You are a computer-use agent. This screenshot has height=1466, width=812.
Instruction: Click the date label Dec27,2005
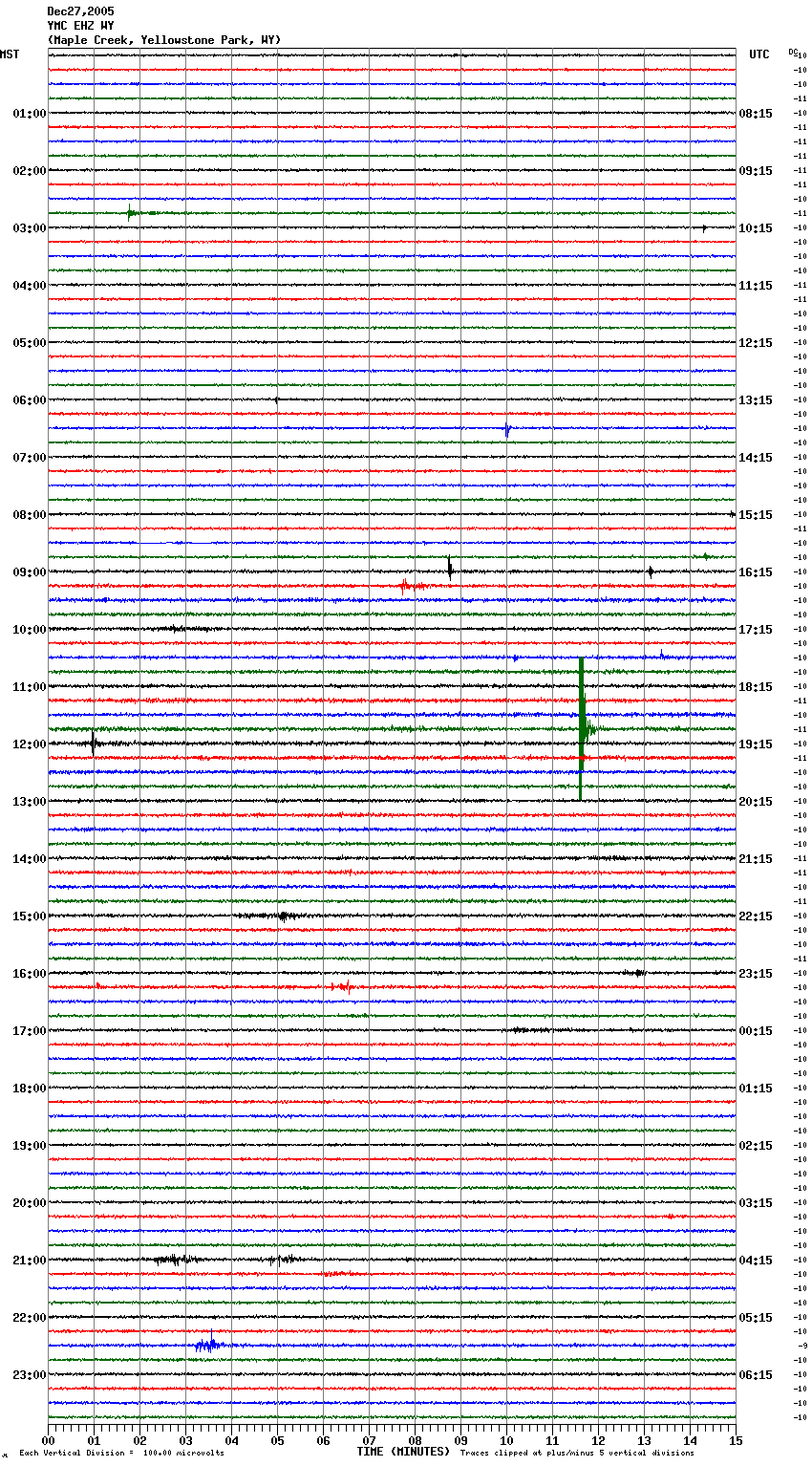click(x=80, y=11)
